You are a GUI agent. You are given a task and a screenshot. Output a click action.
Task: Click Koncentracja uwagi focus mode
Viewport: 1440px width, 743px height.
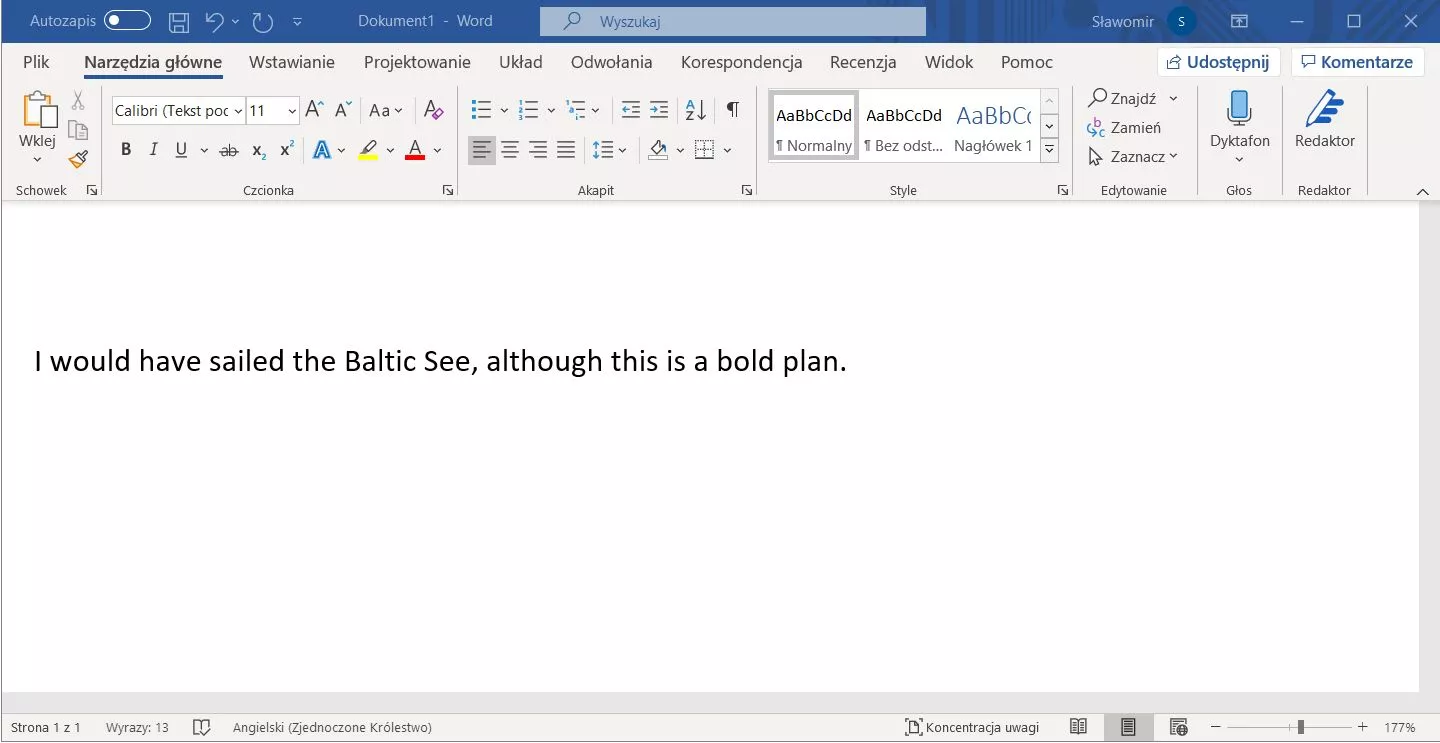(x=972, y=727)
